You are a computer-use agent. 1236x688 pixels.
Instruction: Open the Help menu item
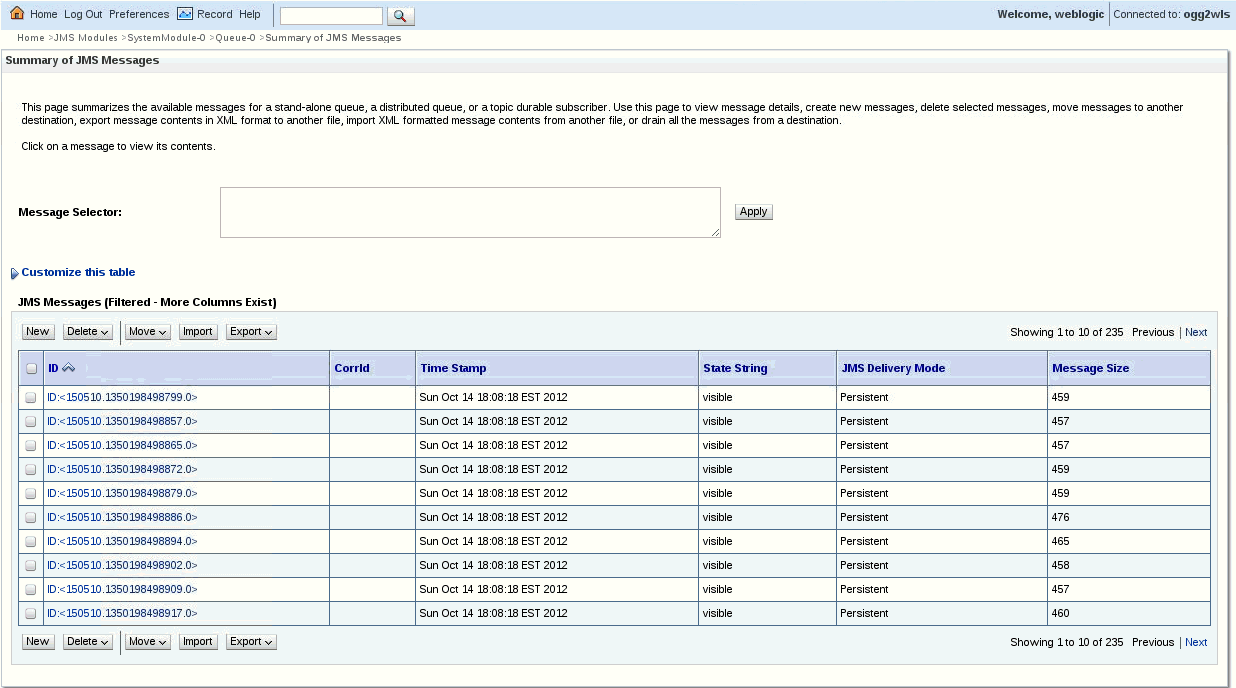click(x=250, y=14)
